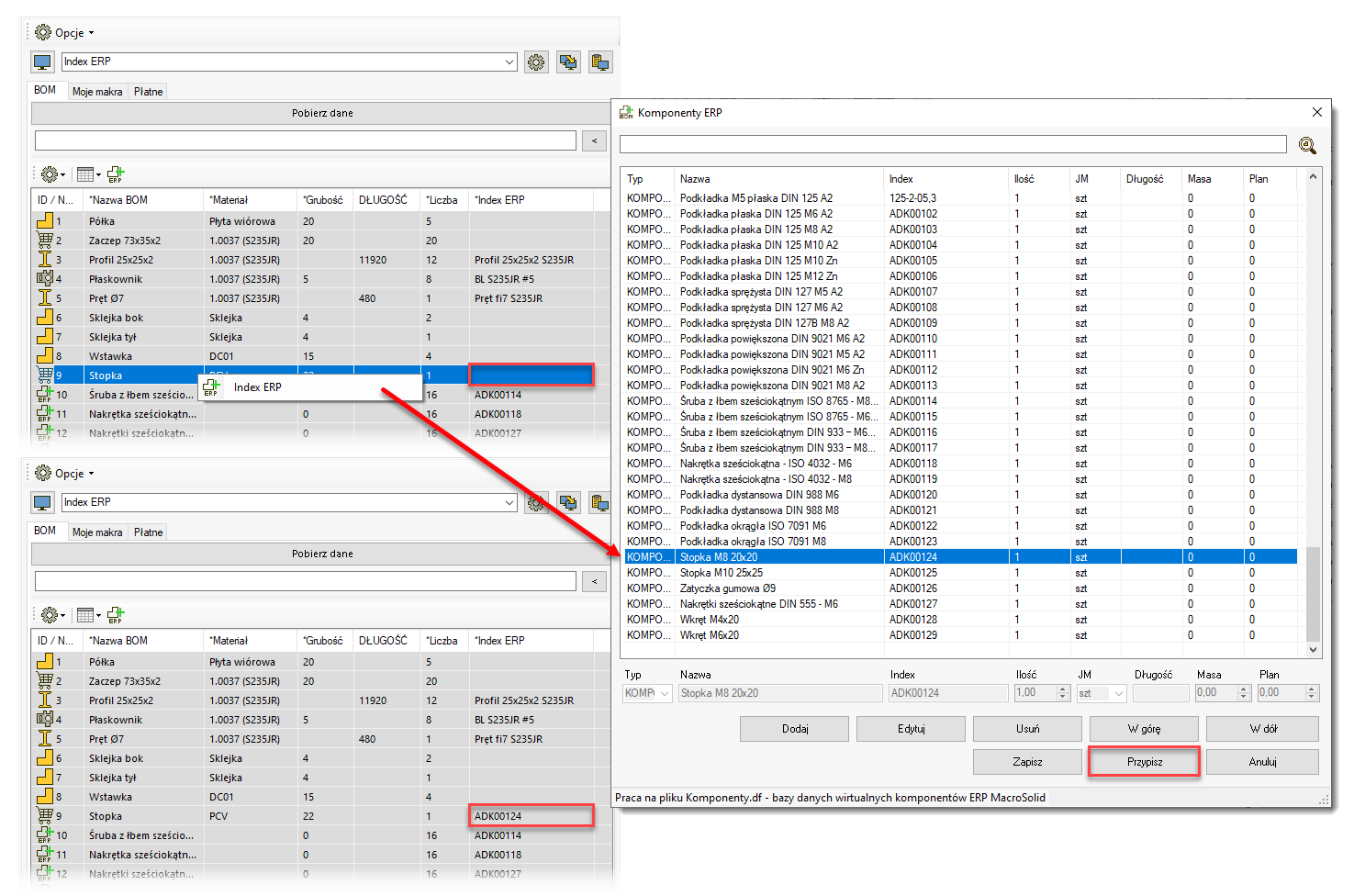Focus the search field in Komponenty ERP window
This screenshot has height=896, width=1354.
[x=953, y=144]
